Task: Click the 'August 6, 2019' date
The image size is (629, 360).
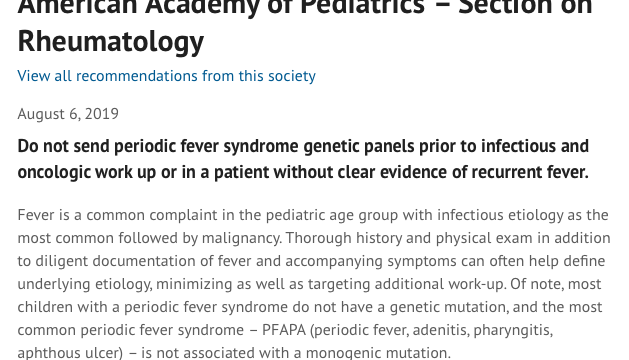Action: tap(68, 114)
